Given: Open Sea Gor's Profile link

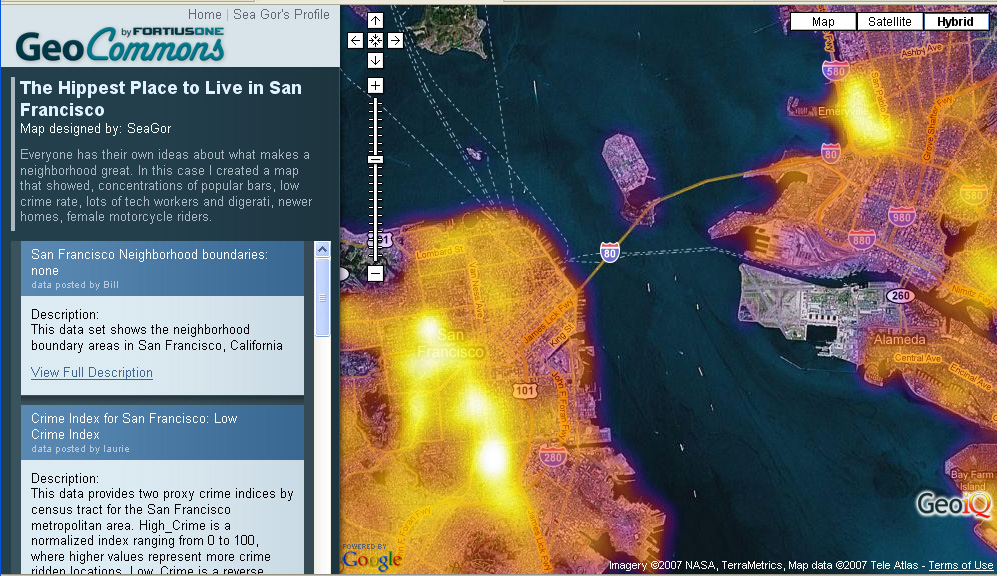Looking at the screenshot, I should point(281,14).
